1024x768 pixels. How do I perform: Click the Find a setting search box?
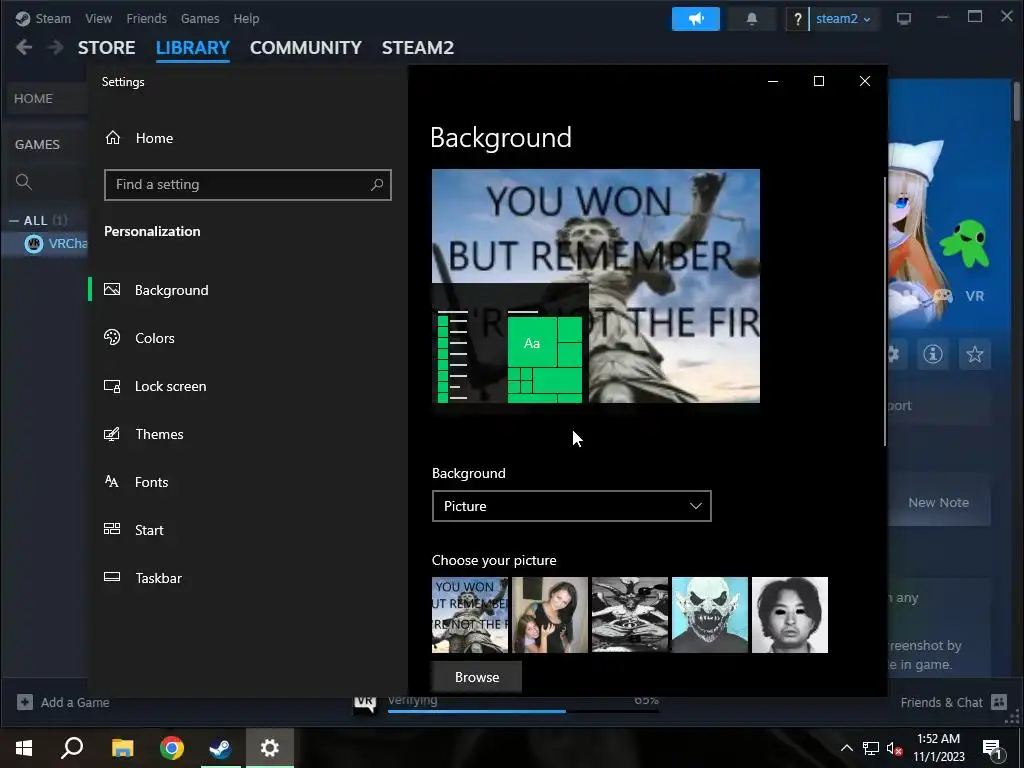click(248, 185)
